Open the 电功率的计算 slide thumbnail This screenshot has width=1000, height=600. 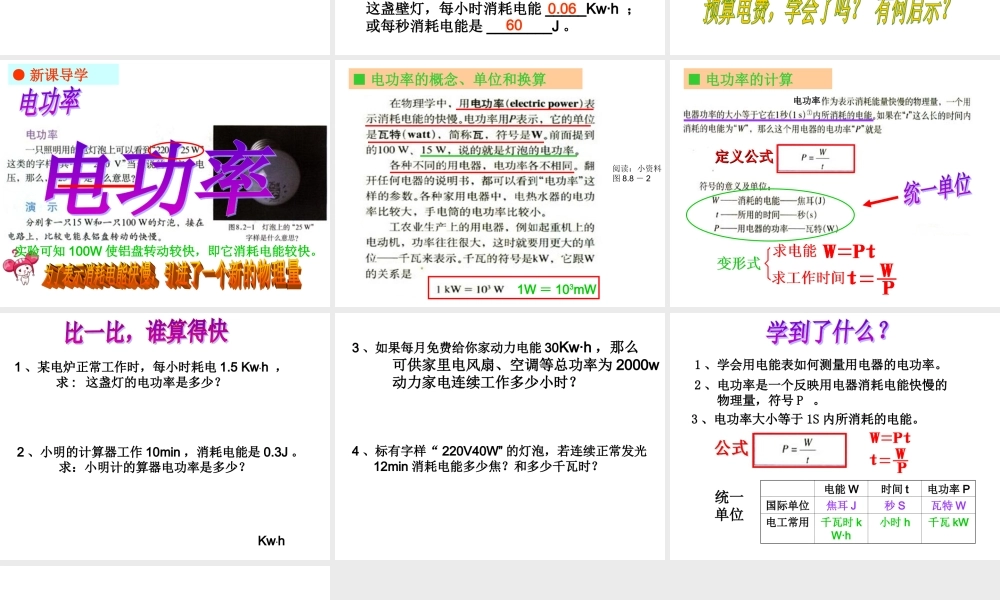click(x=835, y=183)
